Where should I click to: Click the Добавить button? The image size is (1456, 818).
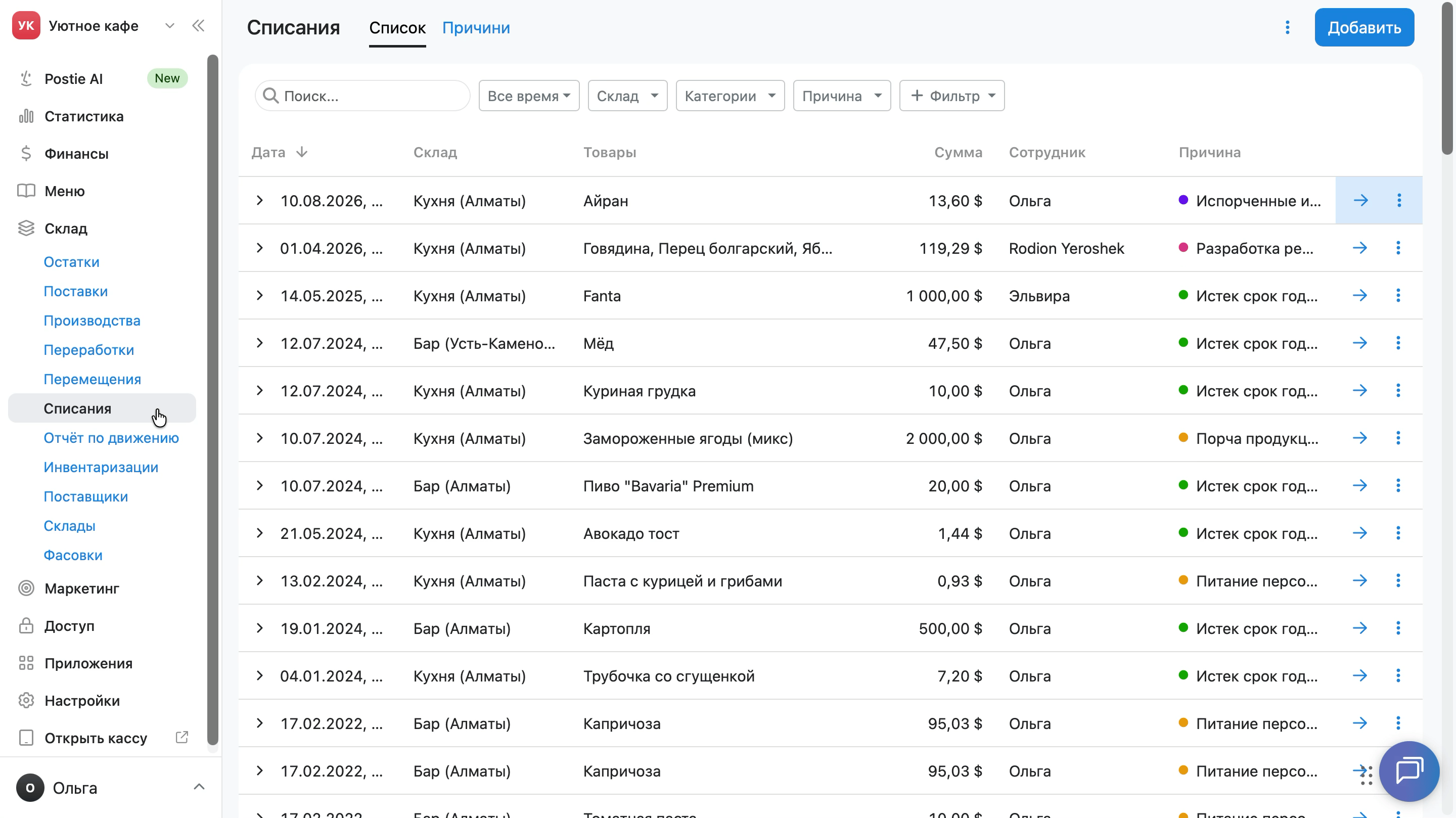1364,27
